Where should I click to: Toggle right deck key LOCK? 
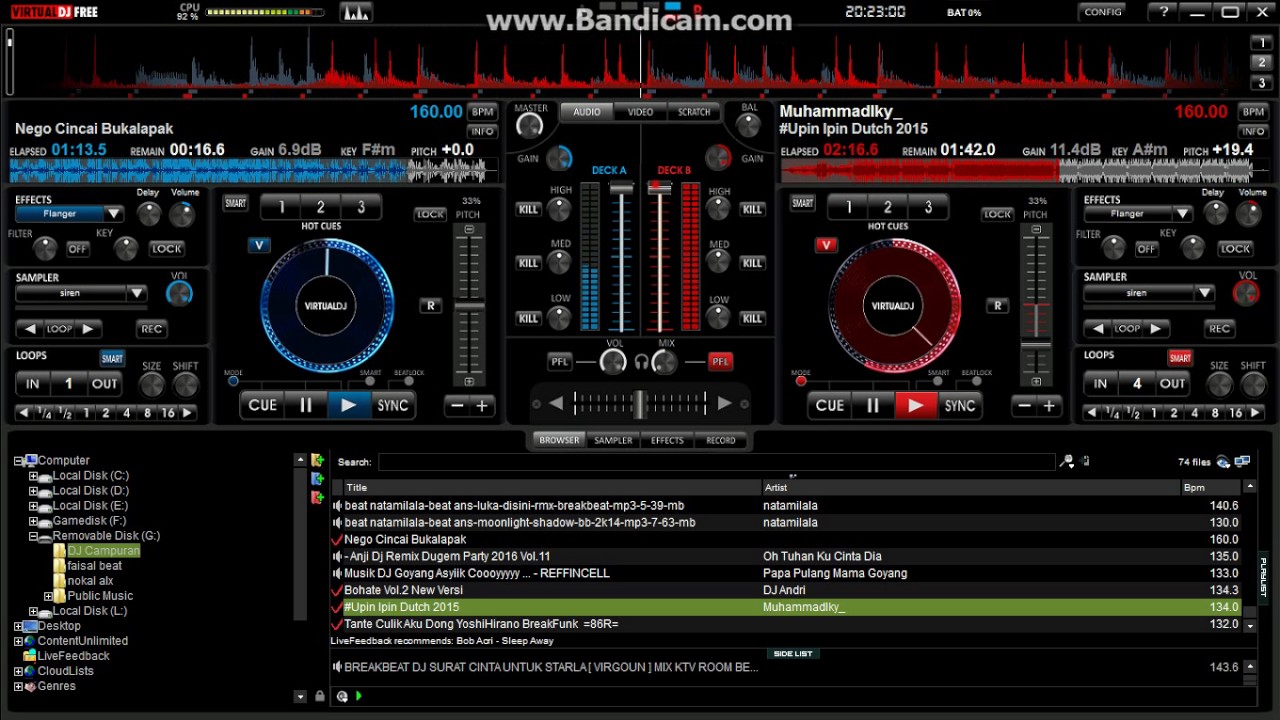click(x=1235, y=248)
